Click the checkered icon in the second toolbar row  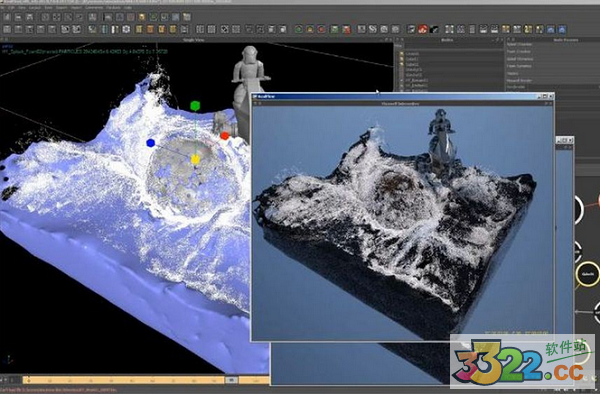[225, 29]
